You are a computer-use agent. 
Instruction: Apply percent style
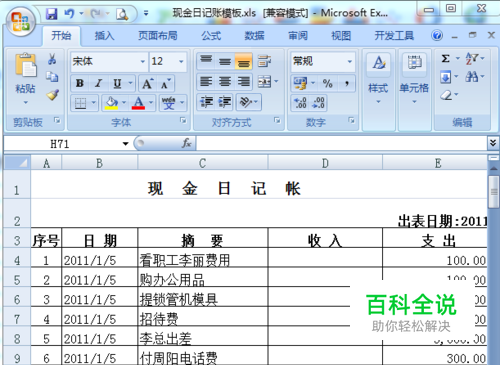coord(328,83)
